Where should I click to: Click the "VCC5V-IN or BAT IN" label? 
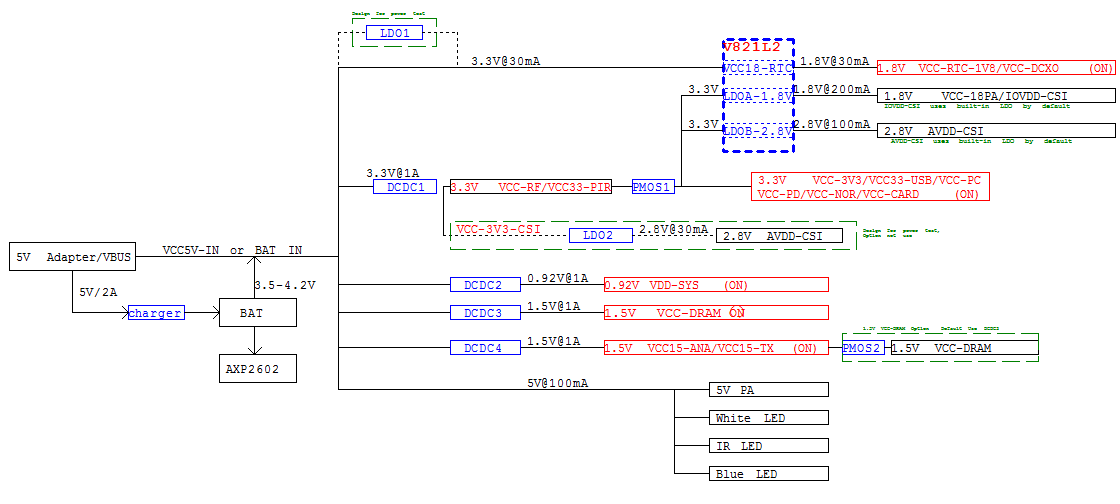232,250
